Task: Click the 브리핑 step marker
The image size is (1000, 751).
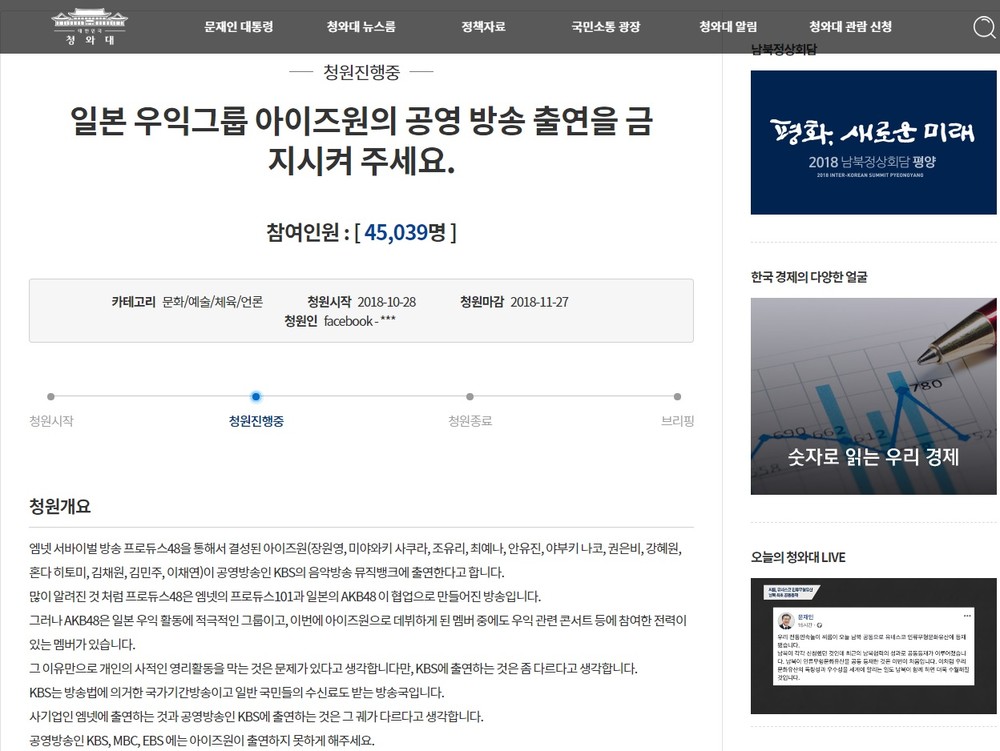Action: point(678,396)
